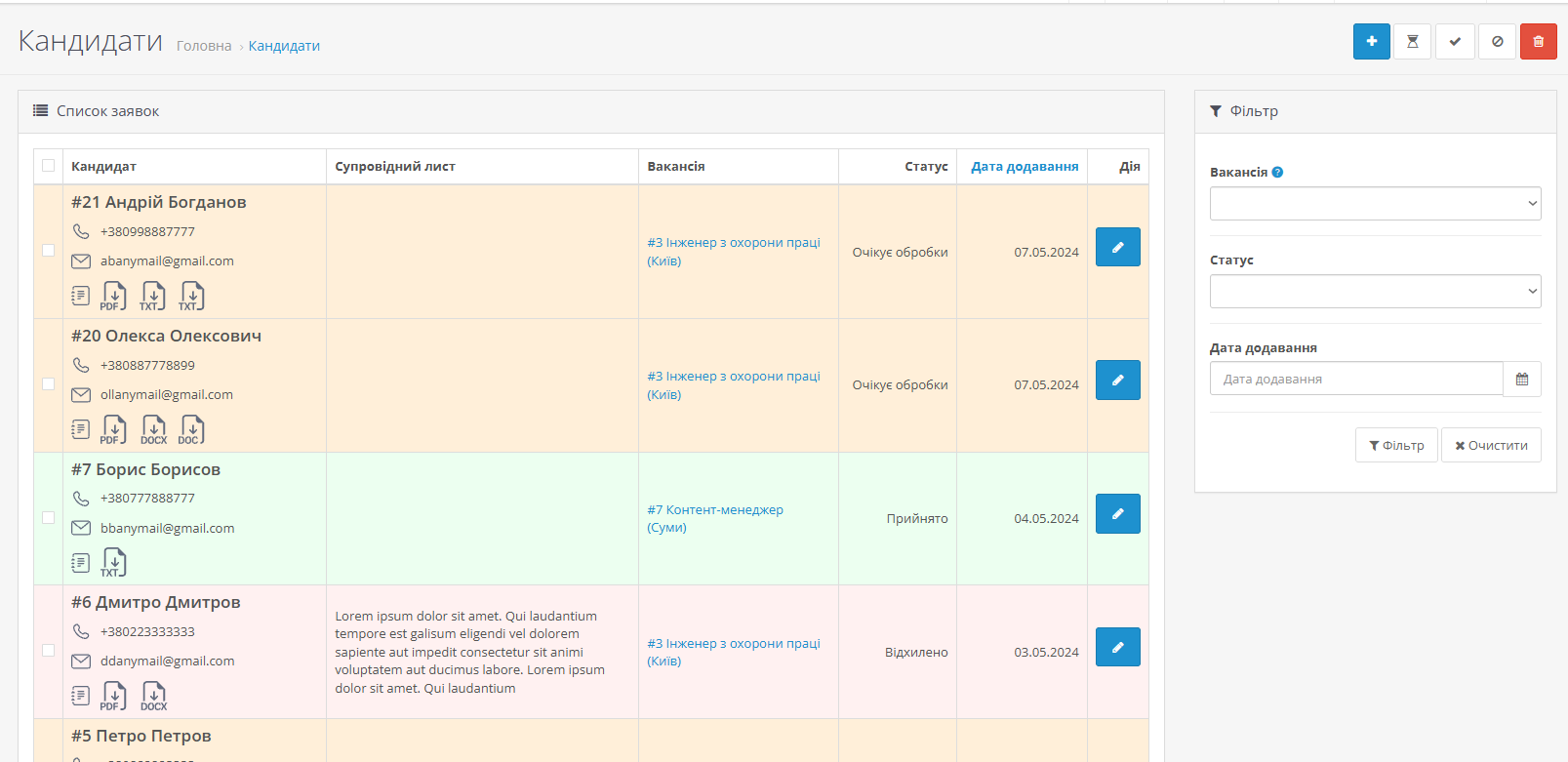Viewport: 1568px width, 762px height.
Task: Download the DOCX file of #20 Олекса Олексович
Action: [x=154, y=429]
